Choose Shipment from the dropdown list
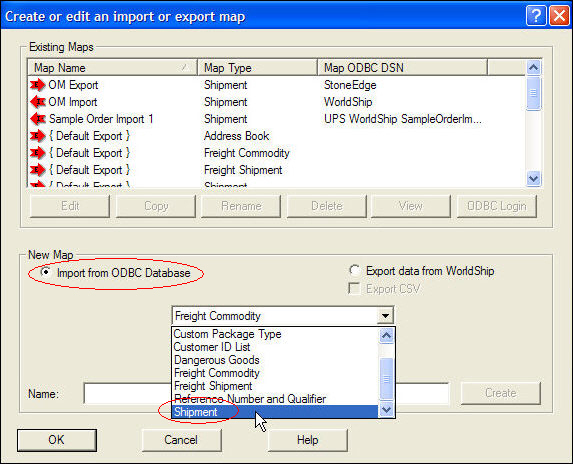The height and width of the screenshot is (464, 573). click(x=275, y=412)
